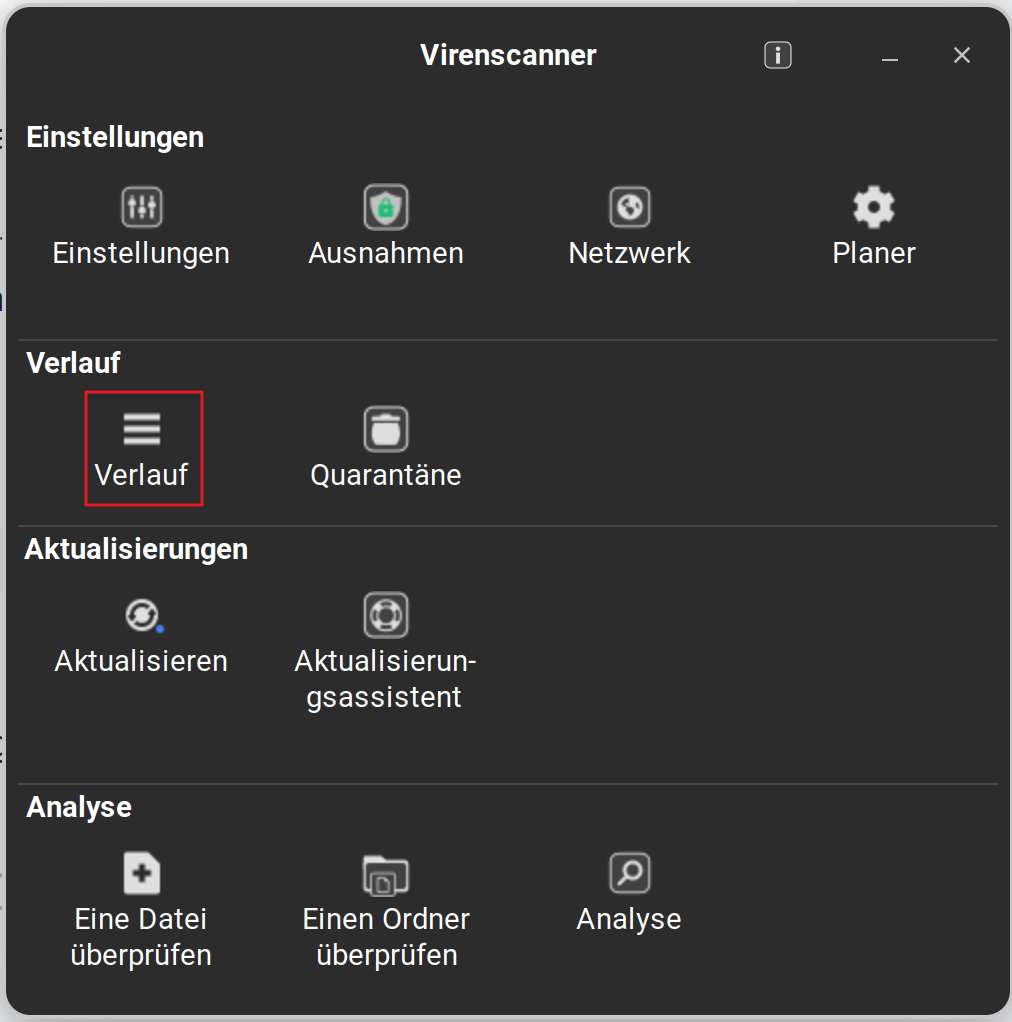The height and width of the screenshot is (1022, 1012).
Task: Click the "Quarantäne" text label
Action: [386, 475]
